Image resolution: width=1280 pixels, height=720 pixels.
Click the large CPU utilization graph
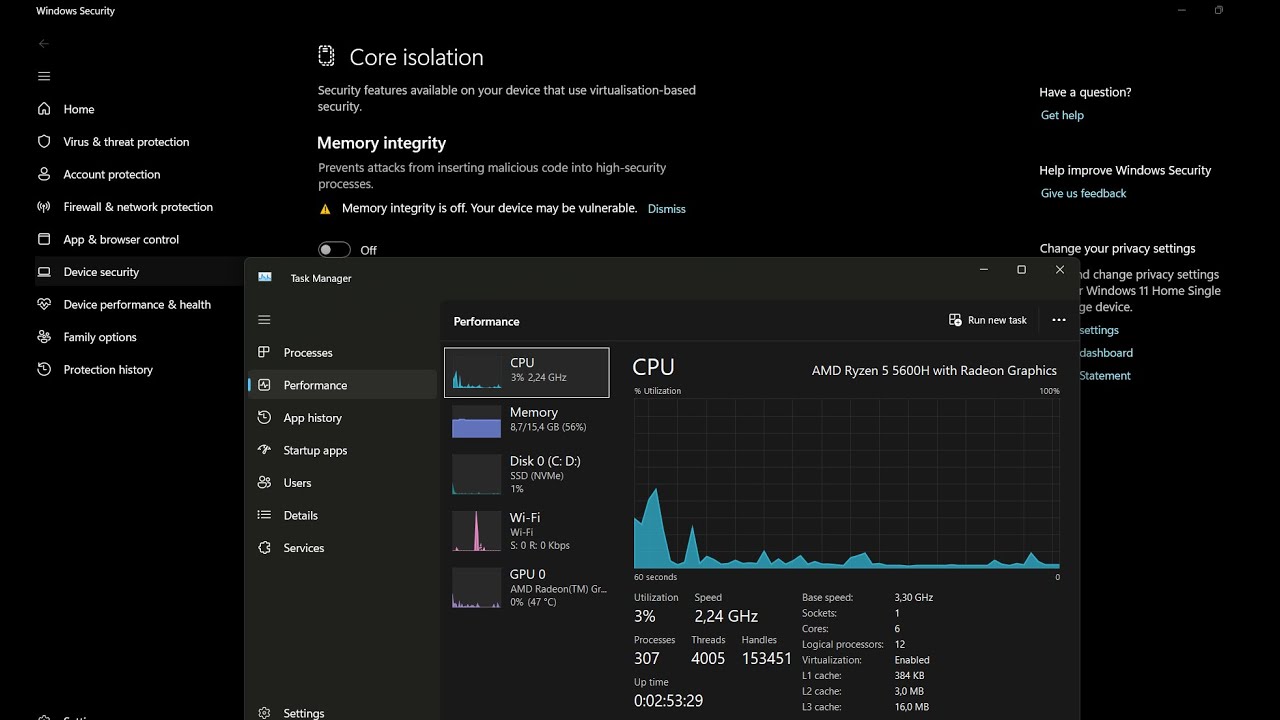pyautogui.click(x=846, y=483)
